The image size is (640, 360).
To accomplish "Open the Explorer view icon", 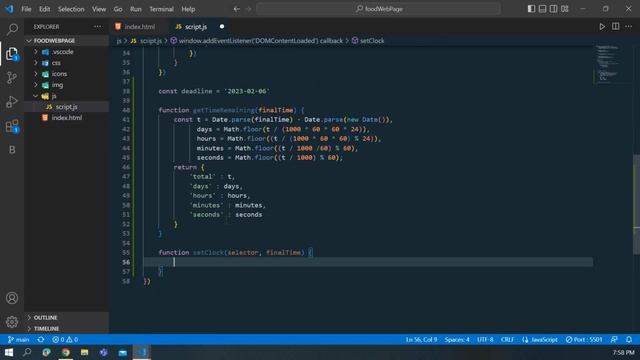I will click(x=12, y=53).
